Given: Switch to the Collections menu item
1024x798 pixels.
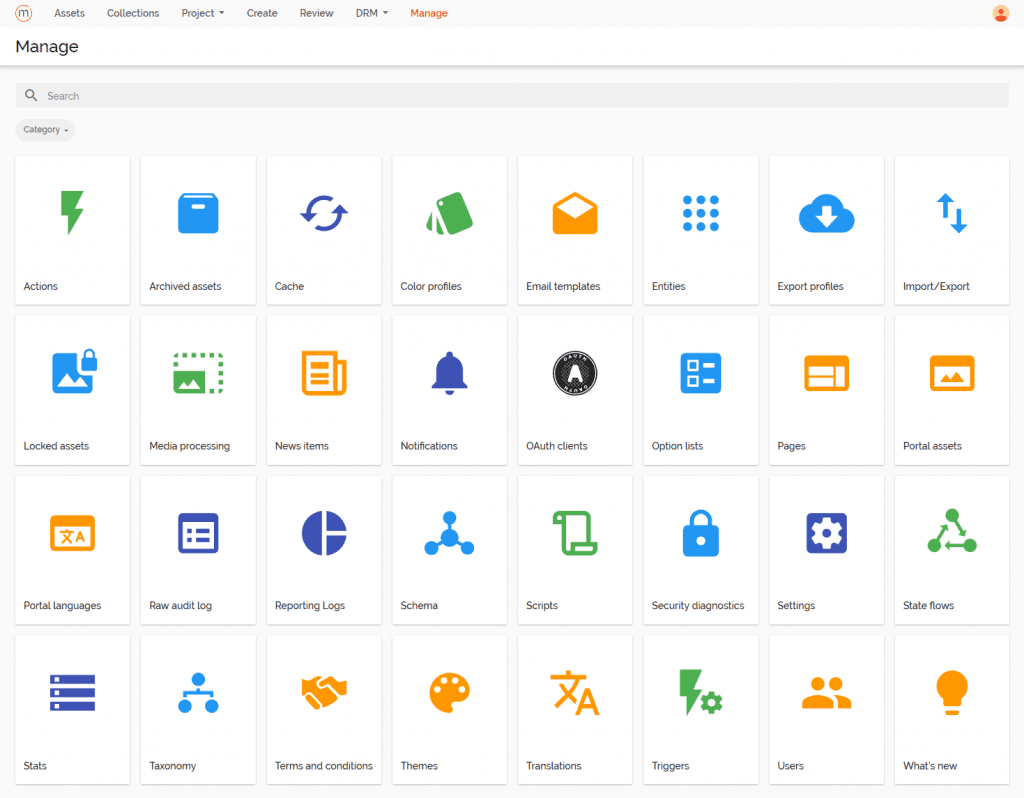Looking at the screenshot, I should pos(133,13).
